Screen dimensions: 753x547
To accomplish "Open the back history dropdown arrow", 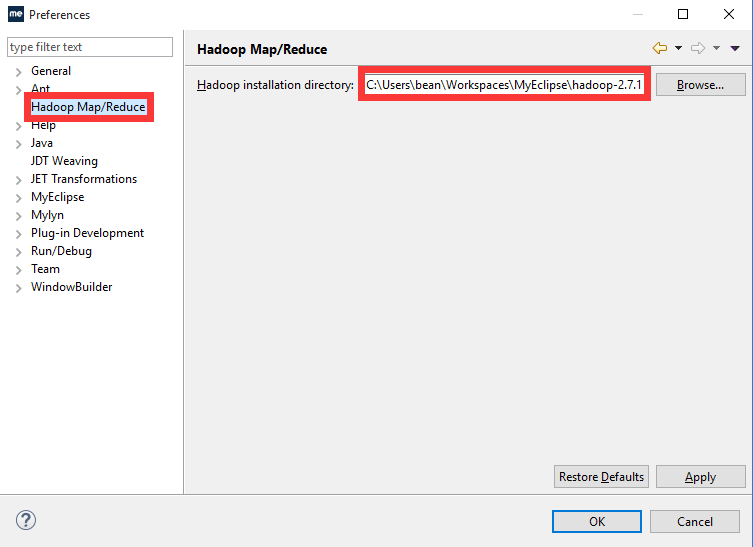I will [x=678, y=48].
